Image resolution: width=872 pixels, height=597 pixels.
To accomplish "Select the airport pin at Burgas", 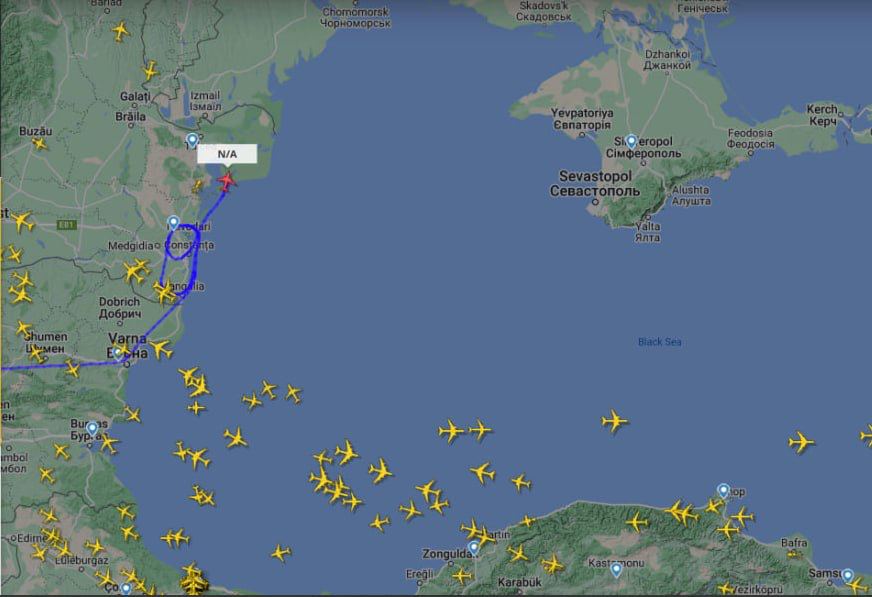I will [92, 429].
